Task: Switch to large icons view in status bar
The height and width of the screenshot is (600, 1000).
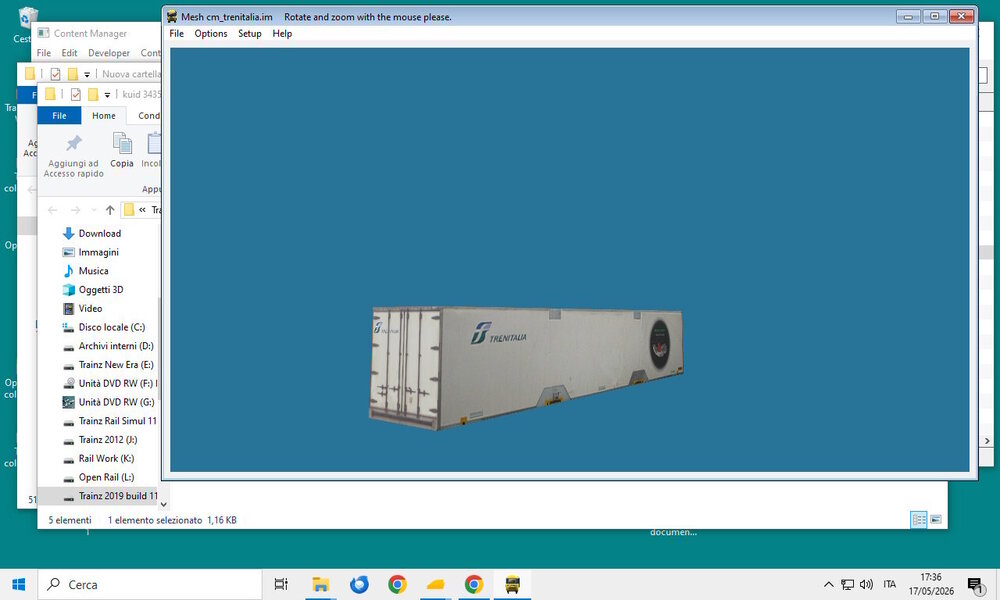Action: [x=936, y=520]
